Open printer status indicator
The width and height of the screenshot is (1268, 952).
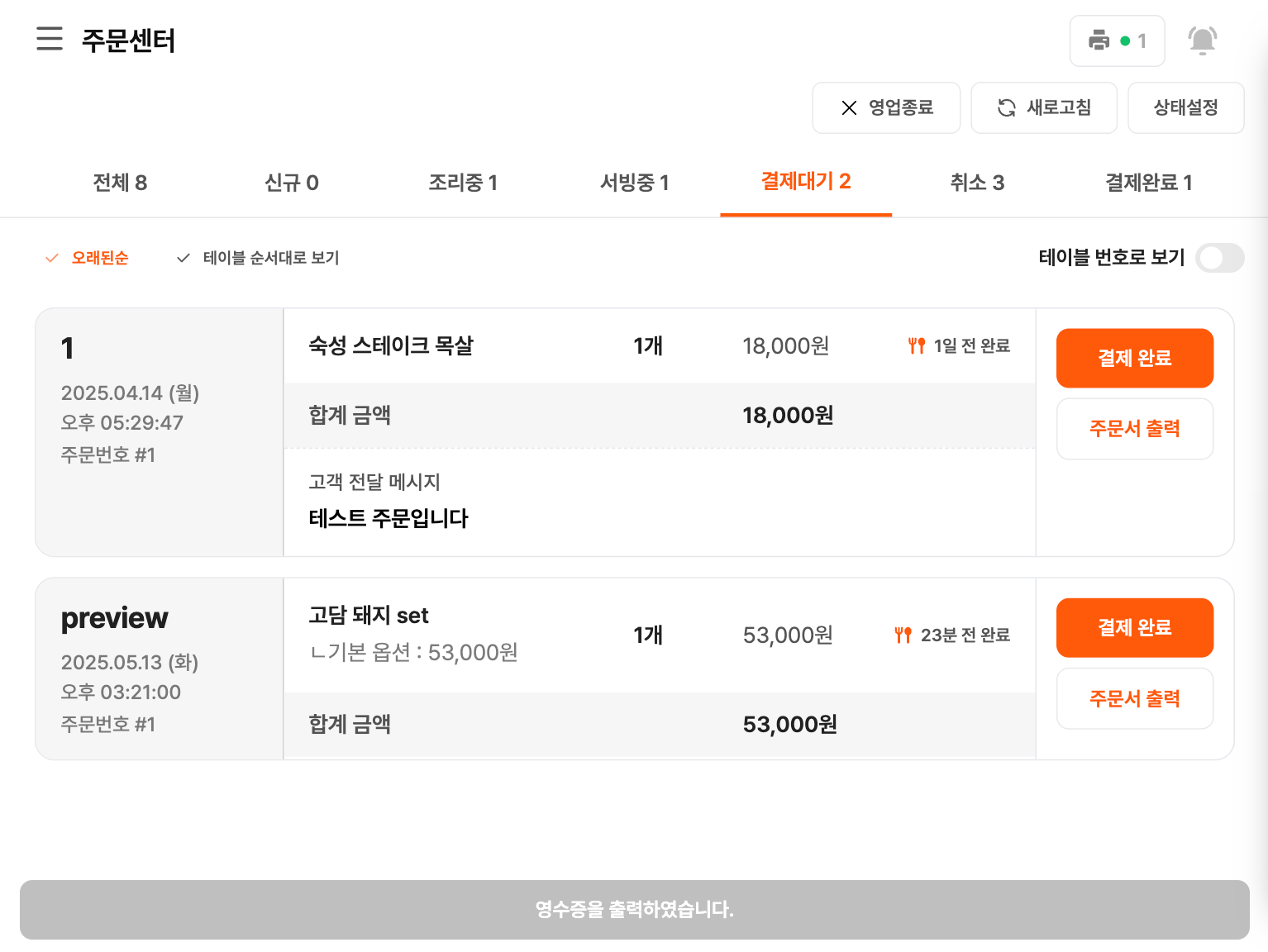click(1117, 40)
